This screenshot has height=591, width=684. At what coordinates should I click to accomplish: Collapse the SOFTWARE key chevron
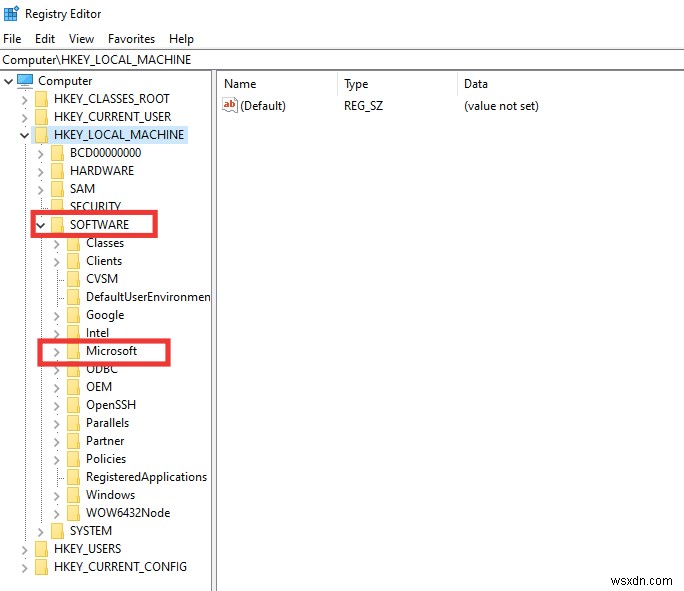[41, 225]
